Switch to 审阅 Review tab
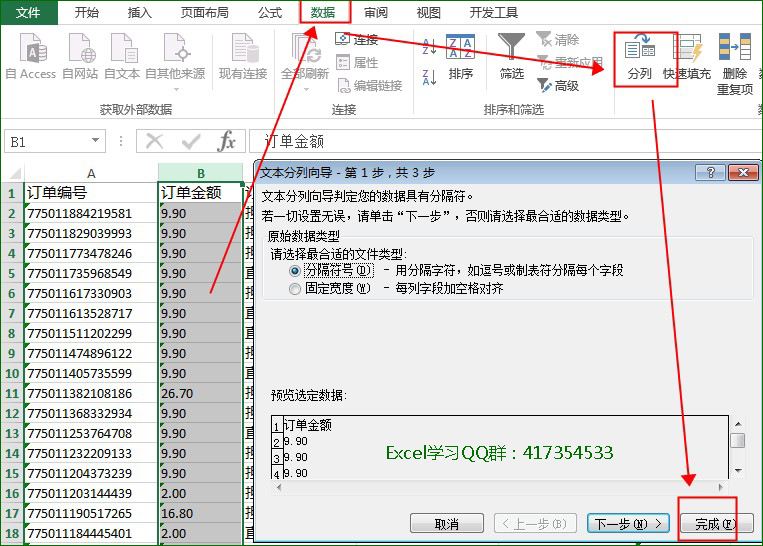The height and width of the screenshot is (546, 763). pos(376,12)
